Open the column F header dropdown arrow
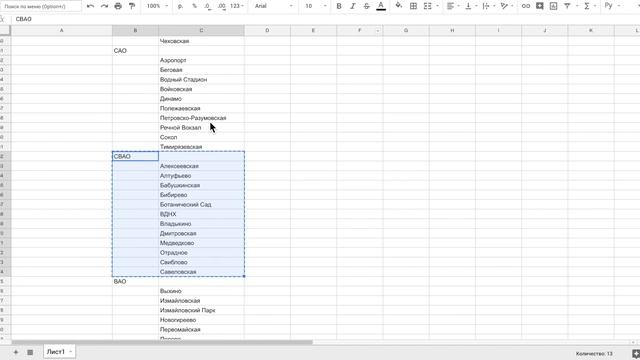Image resolution: width=640 pixels, height=360 pixels. tap(378, 31)
